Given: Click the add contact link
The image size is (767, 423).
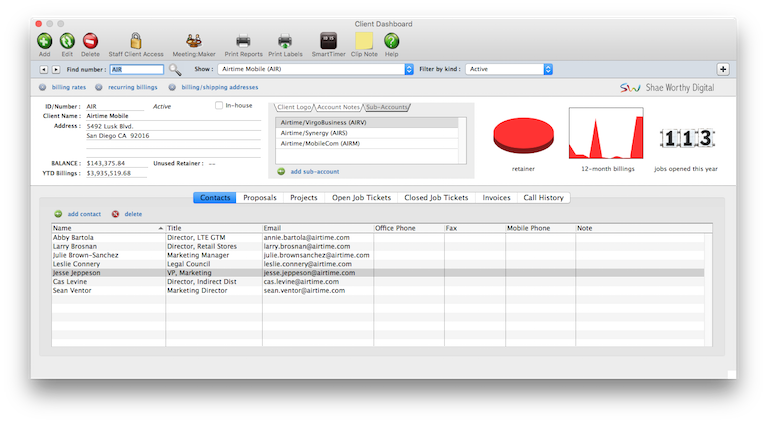Looking at the screenshot, I should click(x=84, y=214).
